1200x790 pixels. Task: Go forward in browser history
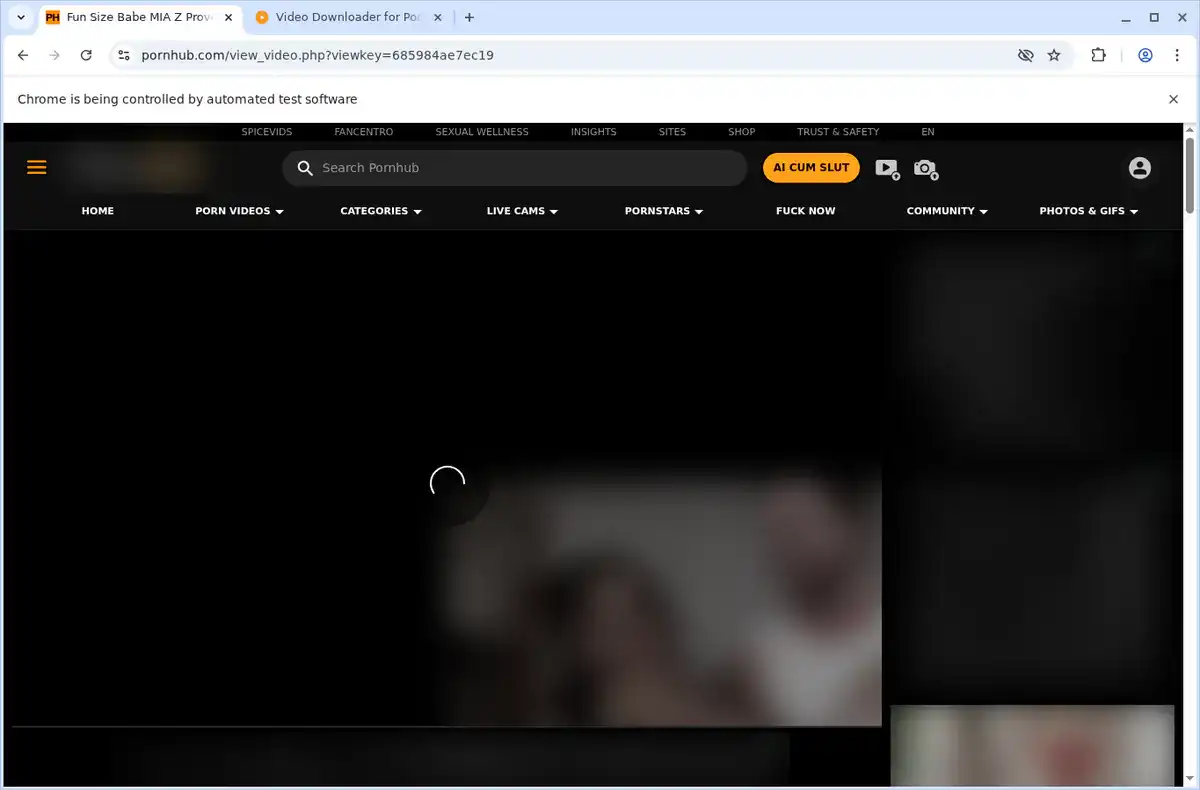pos(55,55)
